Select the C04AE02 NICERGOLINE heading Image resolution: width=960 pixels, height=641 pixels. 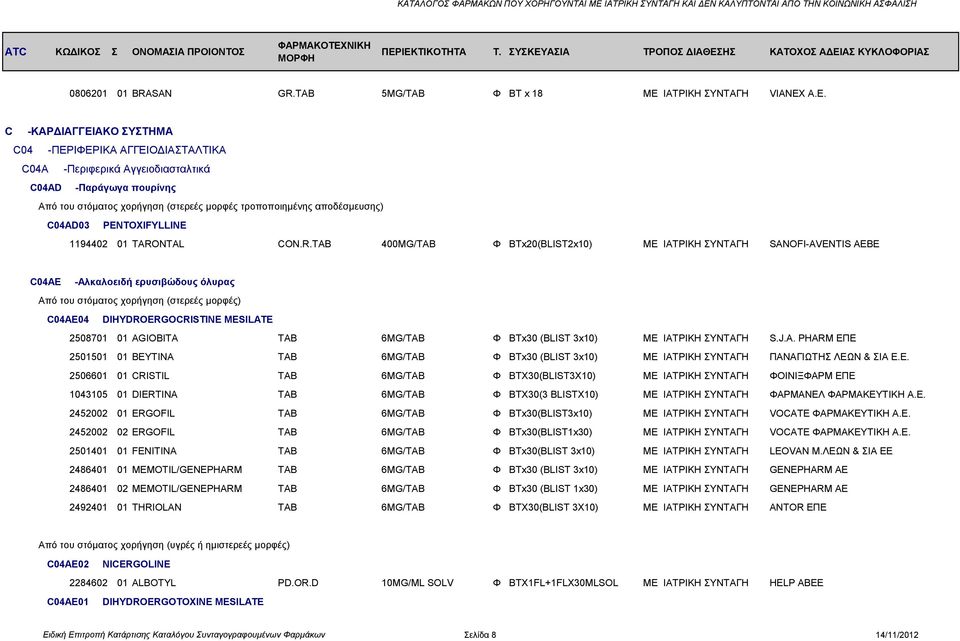[108, 564]
